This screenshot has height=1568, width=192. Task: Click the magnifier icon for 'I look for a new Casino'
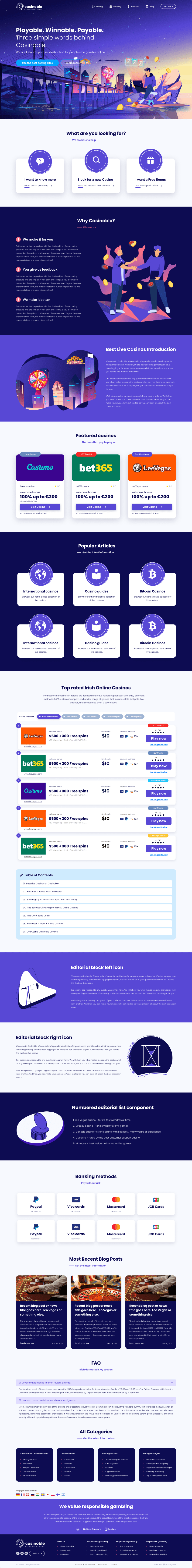coord(96,161)
